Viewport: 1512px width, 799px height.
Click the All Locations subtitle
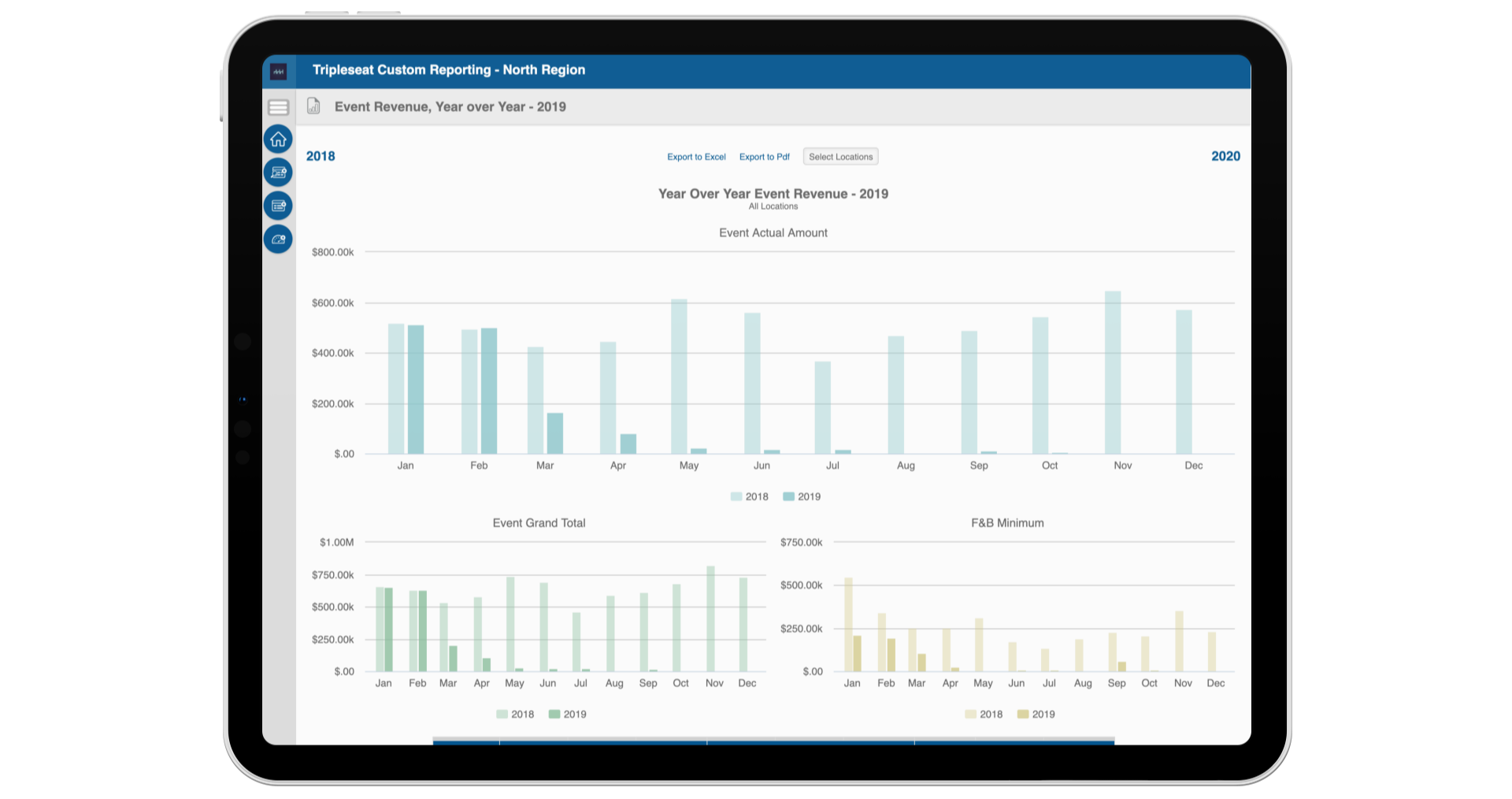coord(773,206)
